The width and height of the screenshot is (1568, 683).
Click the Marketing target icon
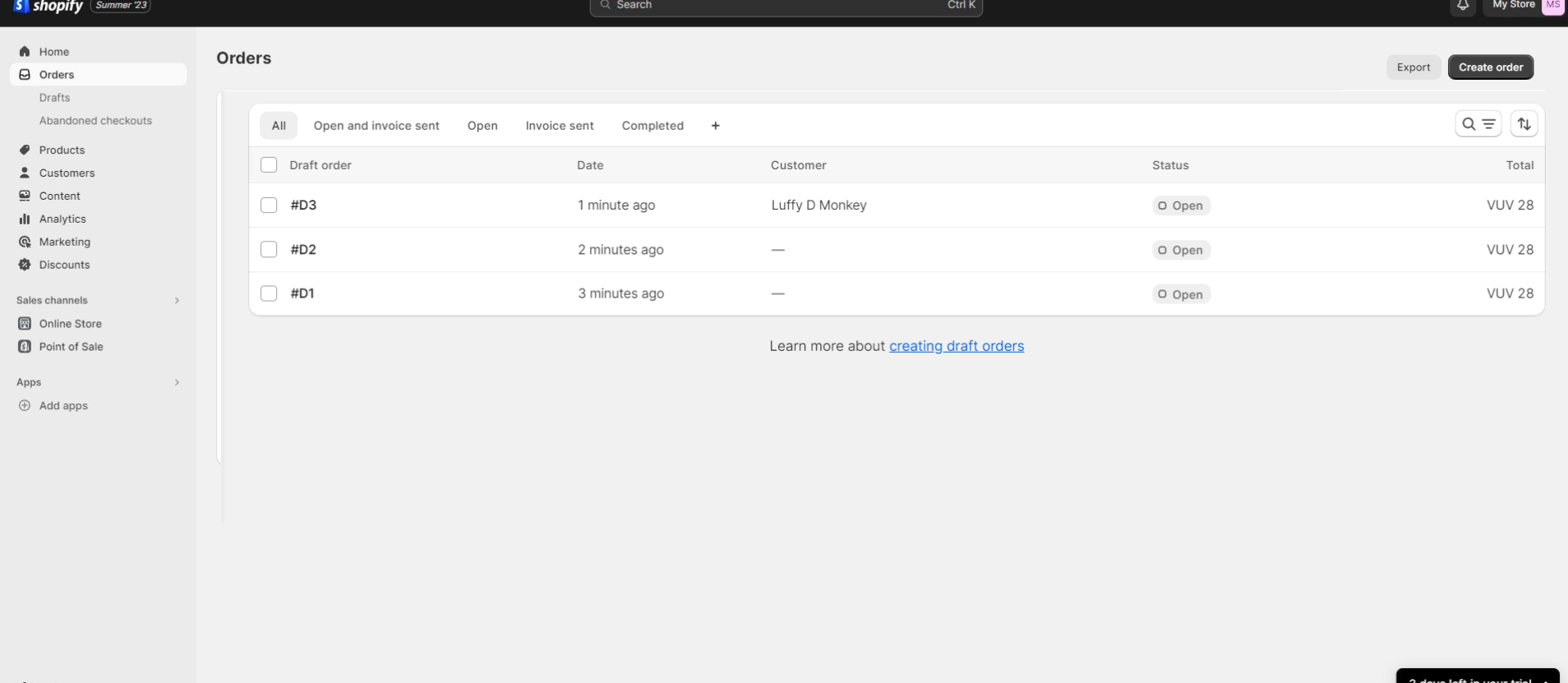25,242
